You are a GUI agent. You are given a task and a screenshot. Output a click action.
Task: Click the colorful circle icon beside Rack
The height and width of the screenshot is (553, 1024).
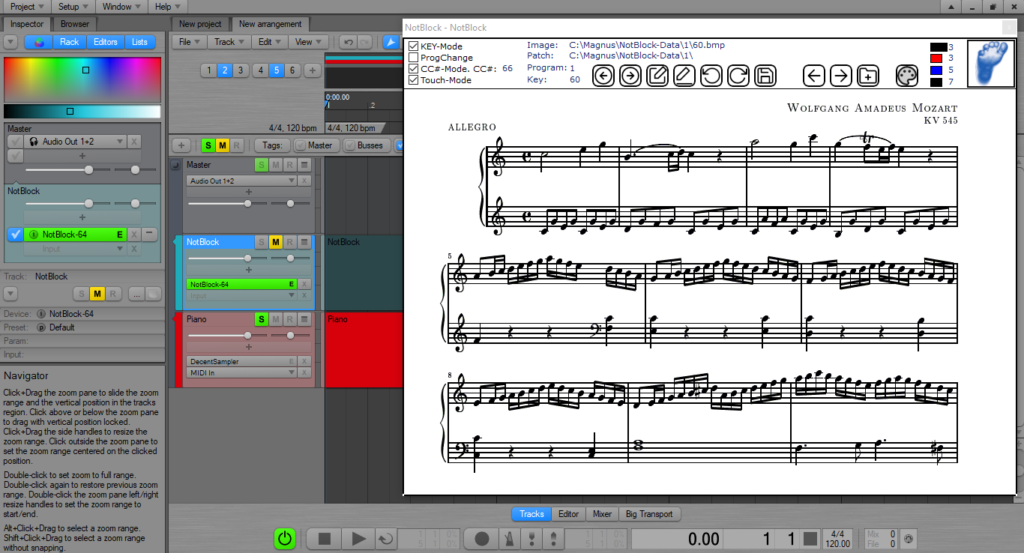pos(39,42)
